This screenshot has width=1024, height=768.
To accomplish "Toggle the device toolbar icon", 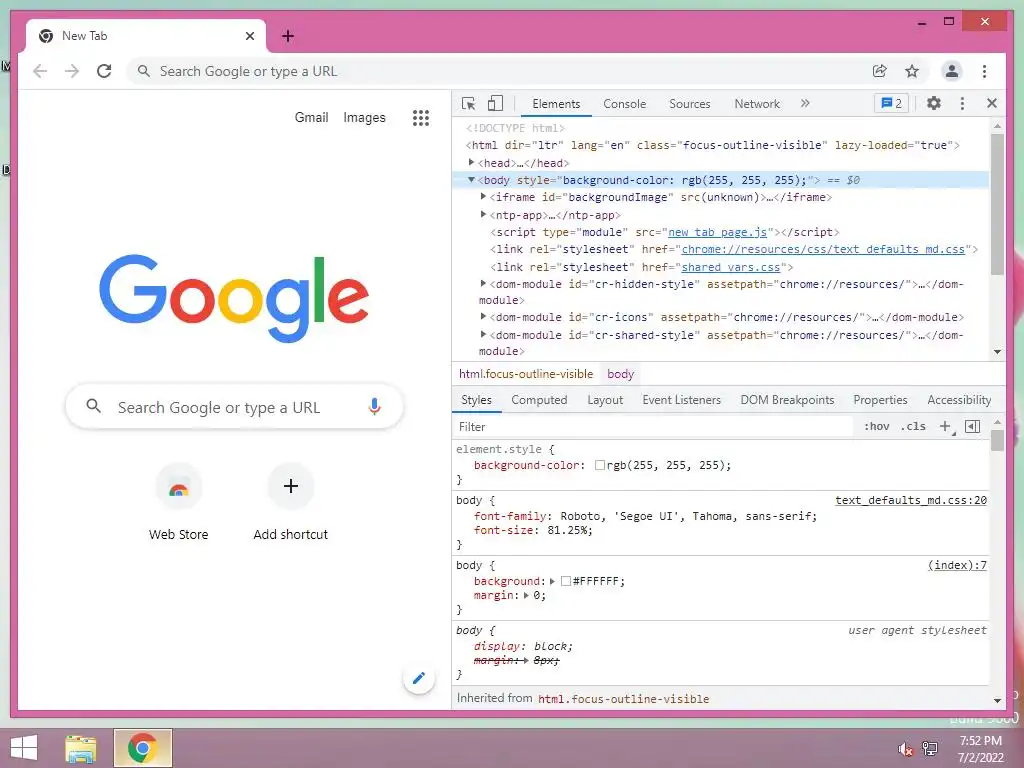I will pos(496,103).
